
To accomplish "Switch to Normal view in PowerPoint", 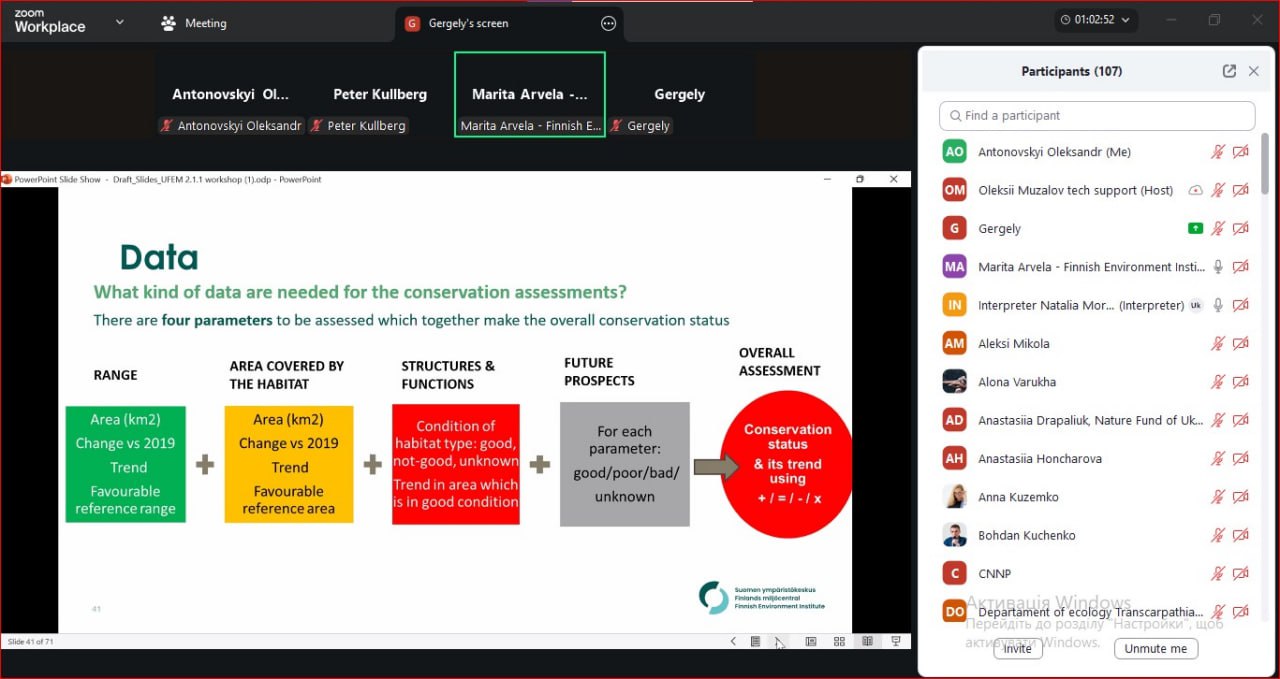I will [x=811, y=642].
